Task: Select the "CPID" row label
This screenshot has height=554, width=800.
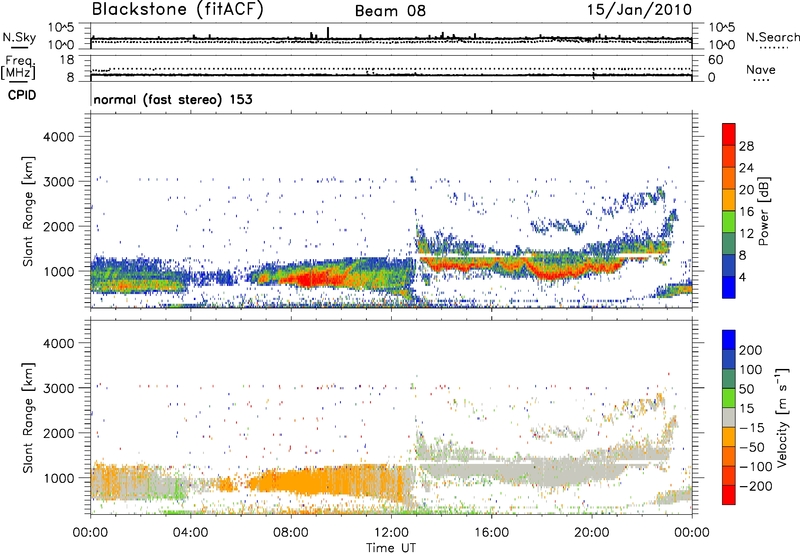Action: [22, 95]
